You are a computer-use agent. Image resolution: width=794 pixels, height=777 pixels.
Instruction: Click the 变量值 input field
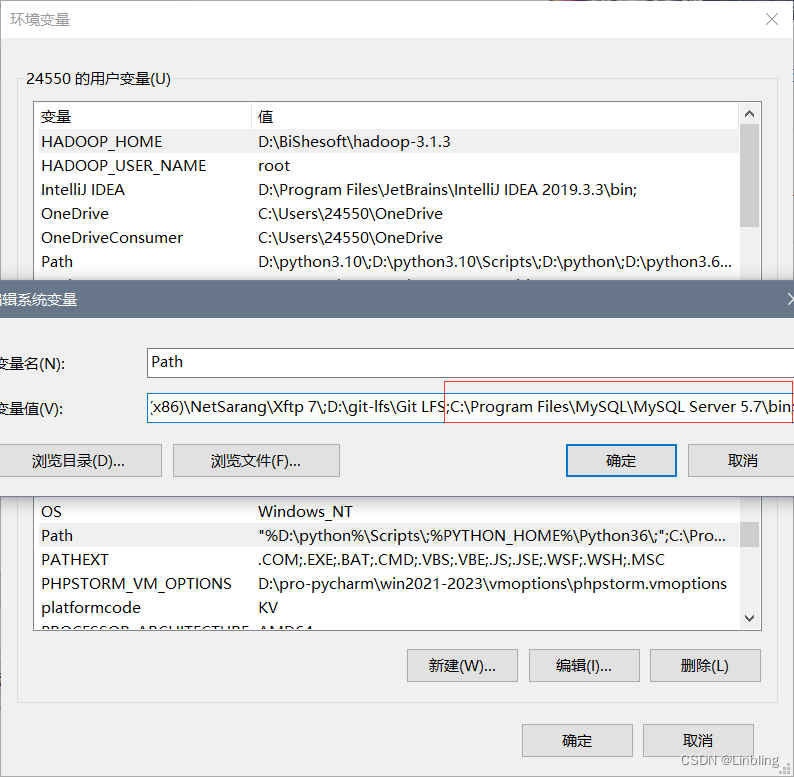pos(470,407)
